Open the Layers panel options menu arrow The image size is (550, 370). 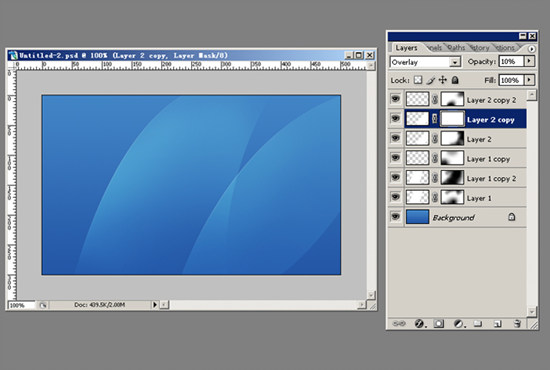click(x=532, y=49)
